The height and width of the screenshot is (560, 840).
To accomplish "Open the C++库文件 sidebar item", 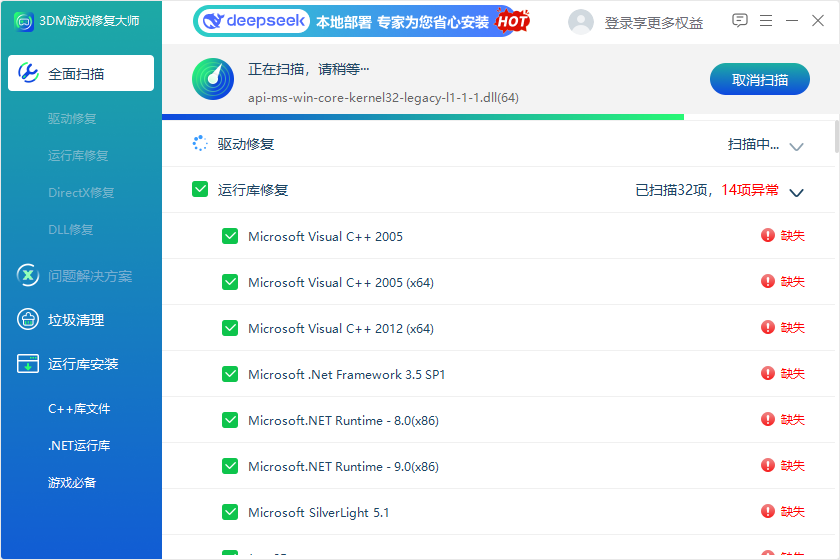I will (x=79, y=408).
